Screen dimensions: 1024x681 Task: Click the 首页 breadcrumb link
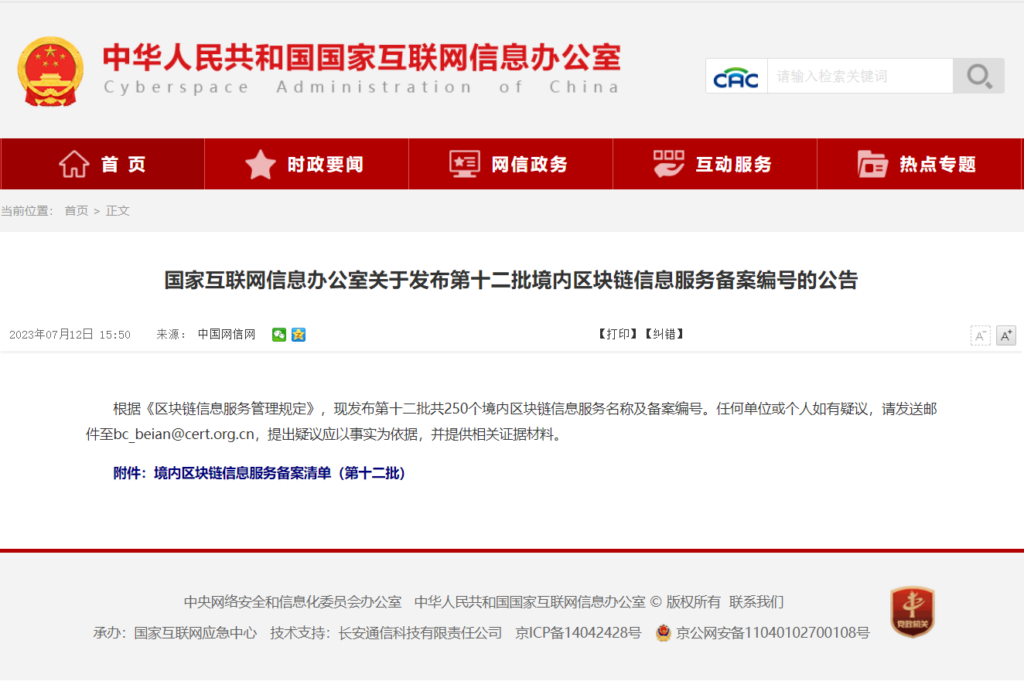coord(76,211)
